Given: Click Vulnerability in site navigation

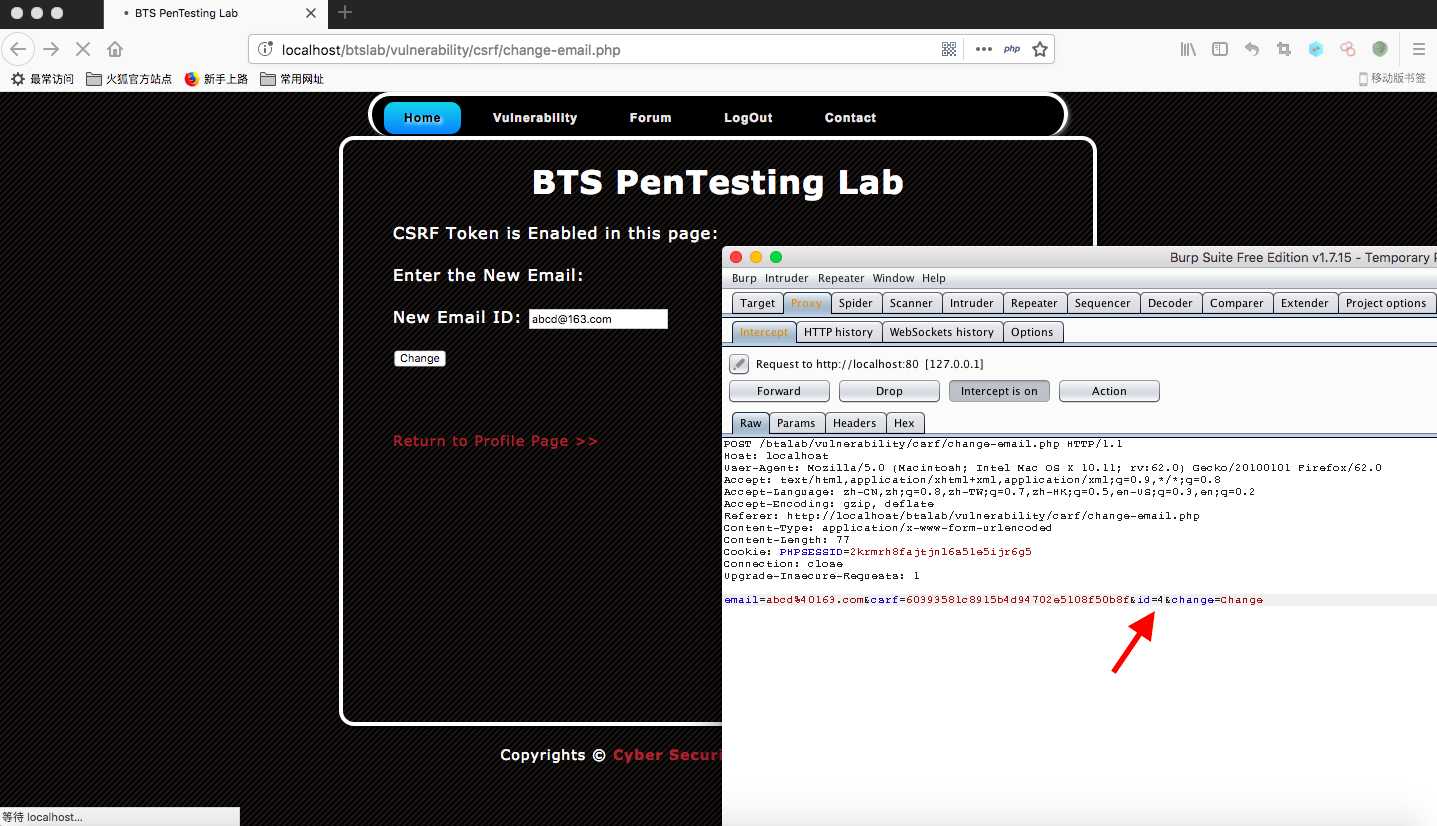Looking at the screenshot, I should 535,118.
